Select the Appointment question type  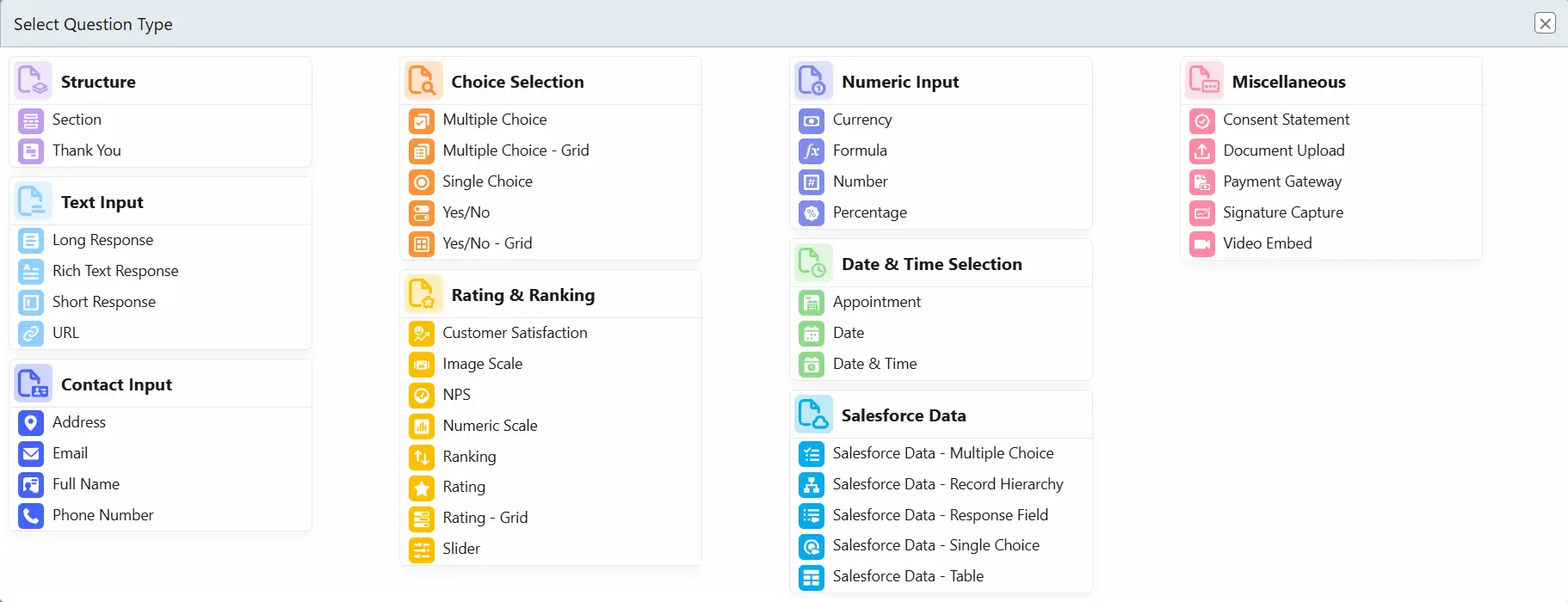[876, 302]
